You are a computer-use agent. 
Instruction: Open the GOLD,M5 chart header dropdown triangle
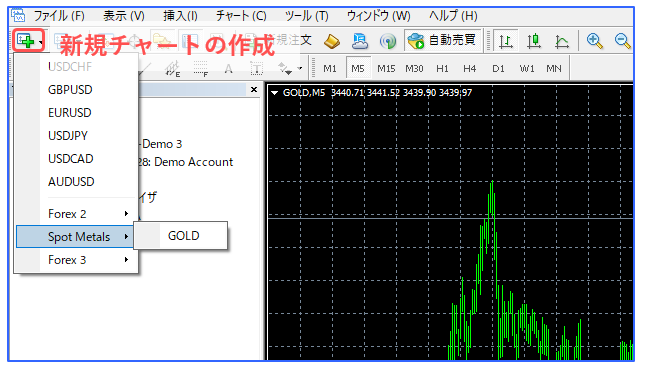click(274, 93)
